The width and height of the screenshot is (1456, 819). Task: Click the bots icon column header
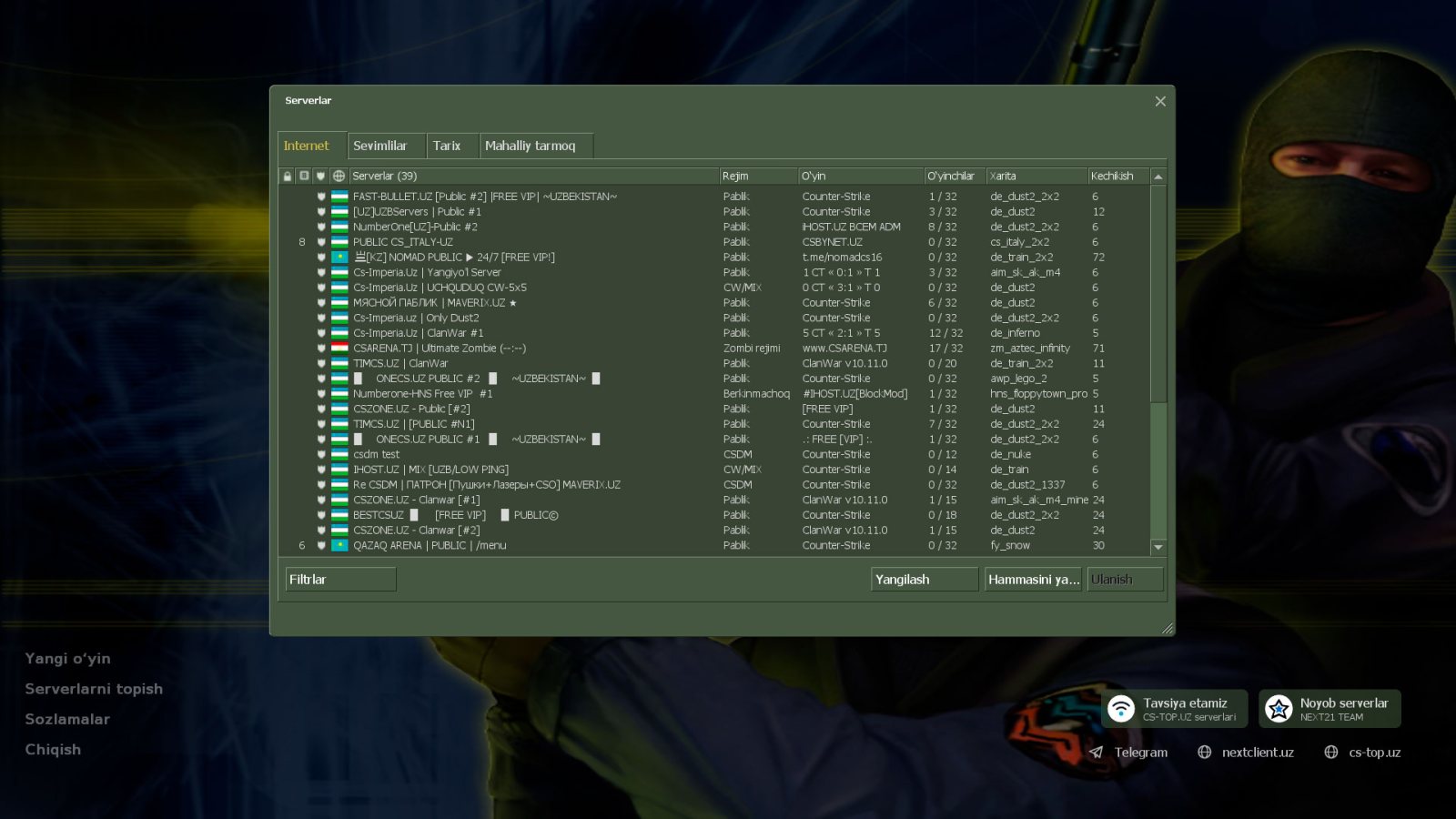[x=304, y=176]
